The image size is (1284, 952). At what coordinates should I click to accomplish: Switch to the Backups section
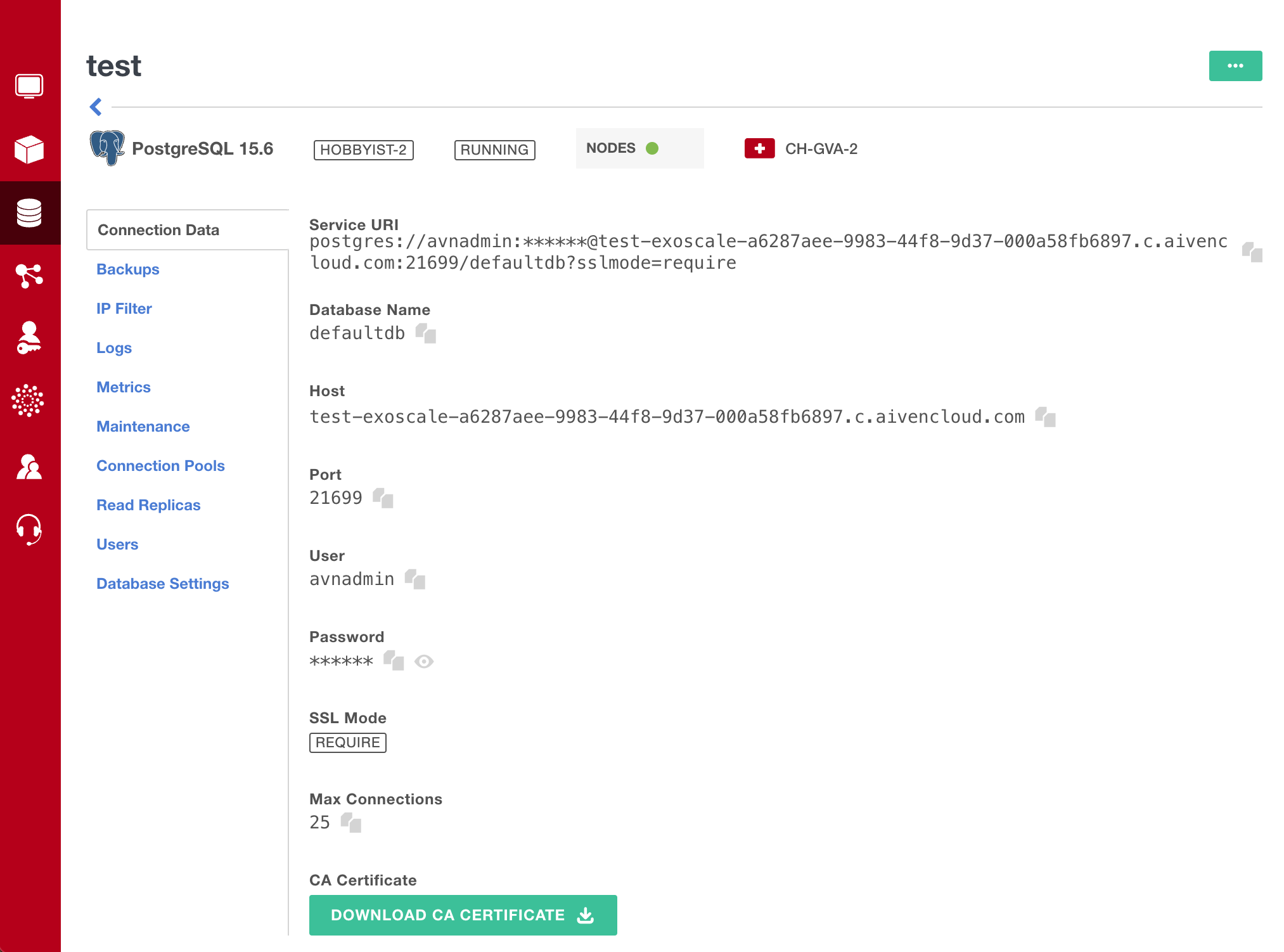tap(127, 269)
